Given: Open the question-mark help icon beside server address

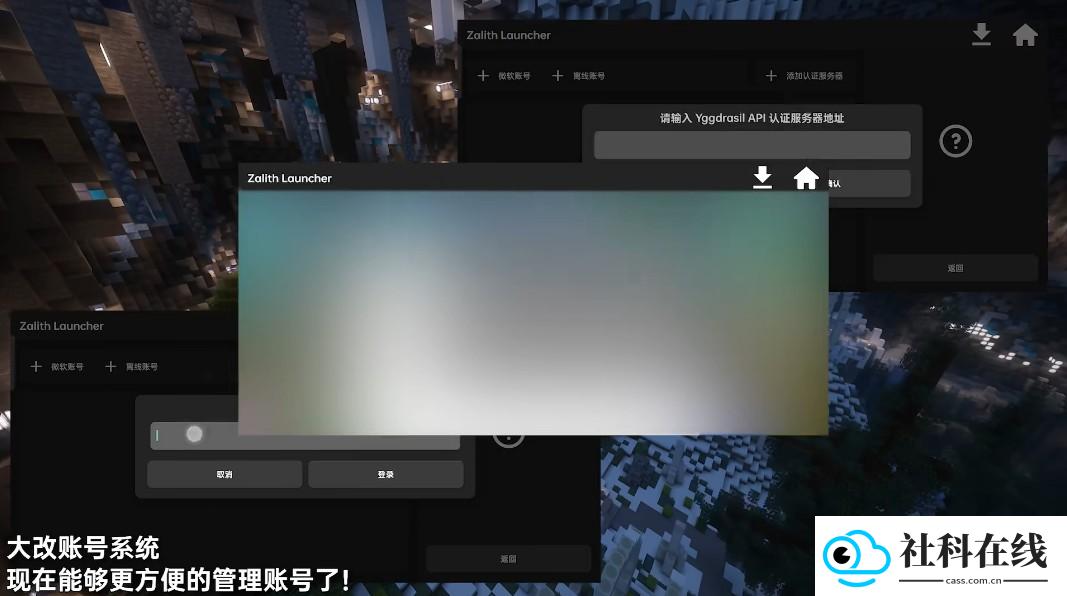Looking at the screenshot, I should (955, 142).
